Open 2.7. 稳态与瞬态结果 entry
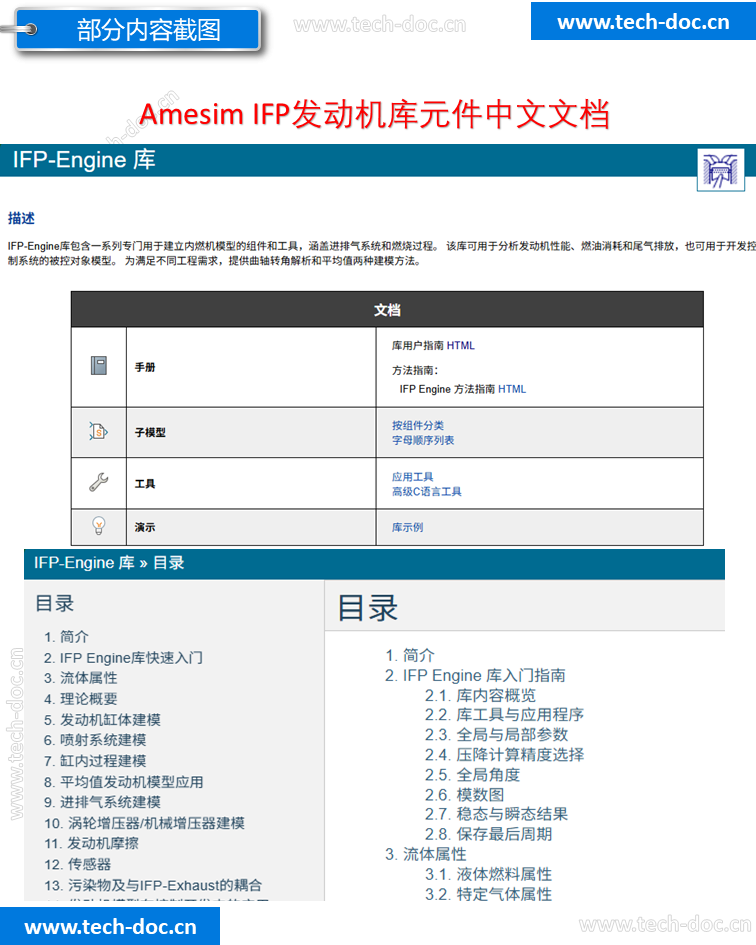The width and height of the screenshot is (756, 945). point(497,814)
